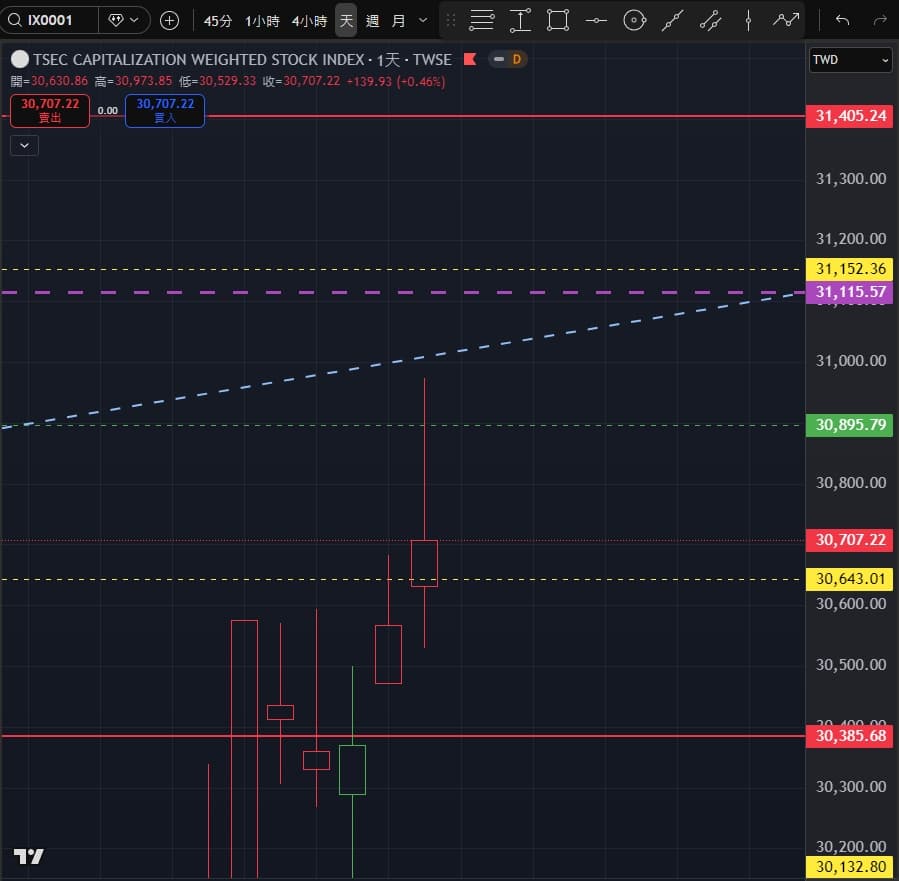Image resolution: width=899 pixels, height=881 pixels.
Task: Select the 月 monthly timeframe
Action: (x=398, y=21)
